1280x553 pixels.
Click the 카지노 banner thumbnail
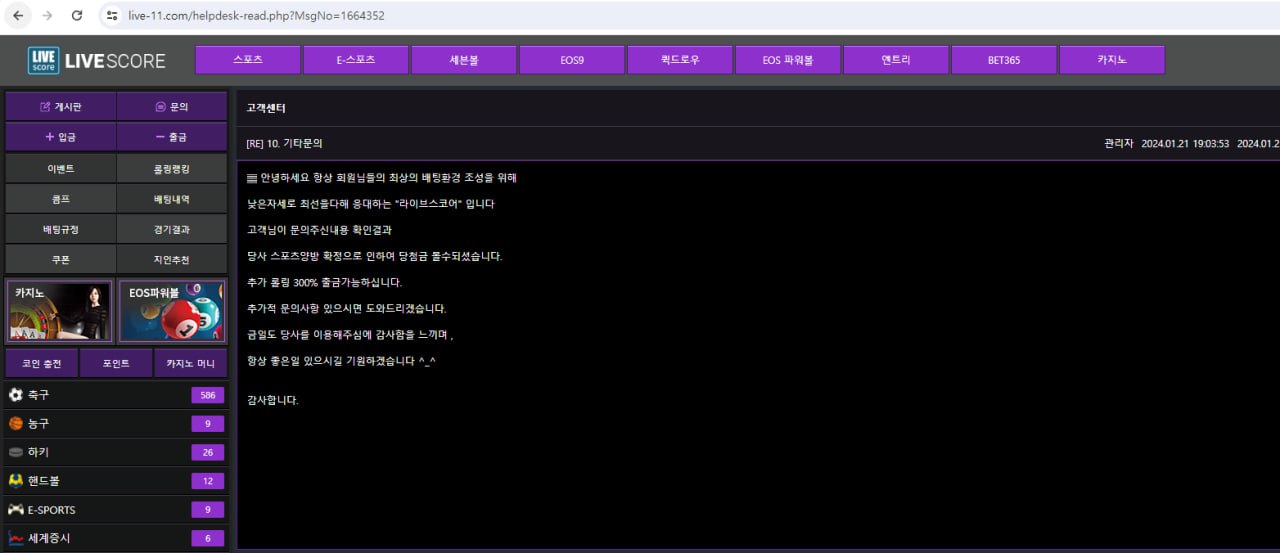61,311
